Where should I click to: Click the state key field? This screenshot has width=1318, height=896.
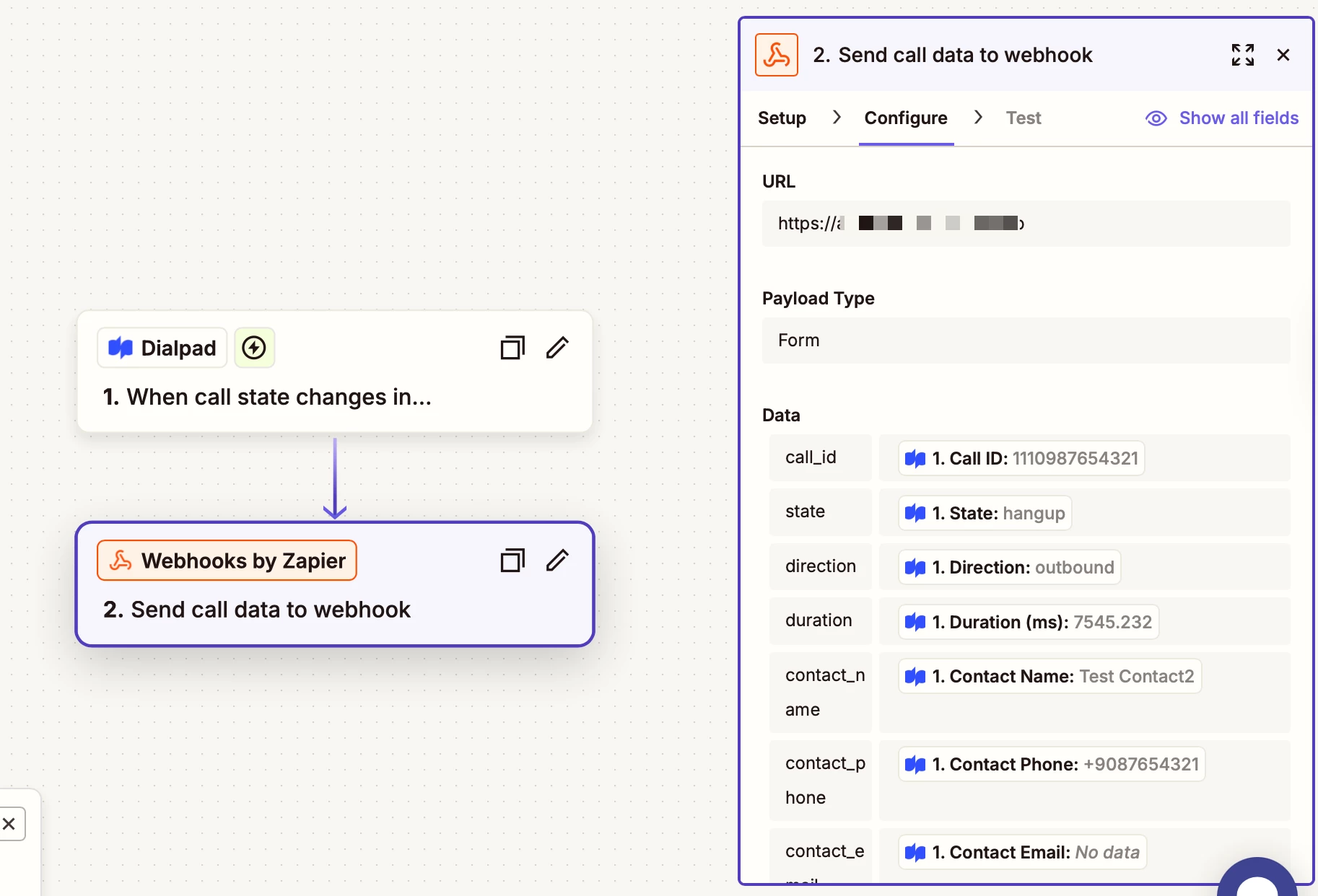821,511
